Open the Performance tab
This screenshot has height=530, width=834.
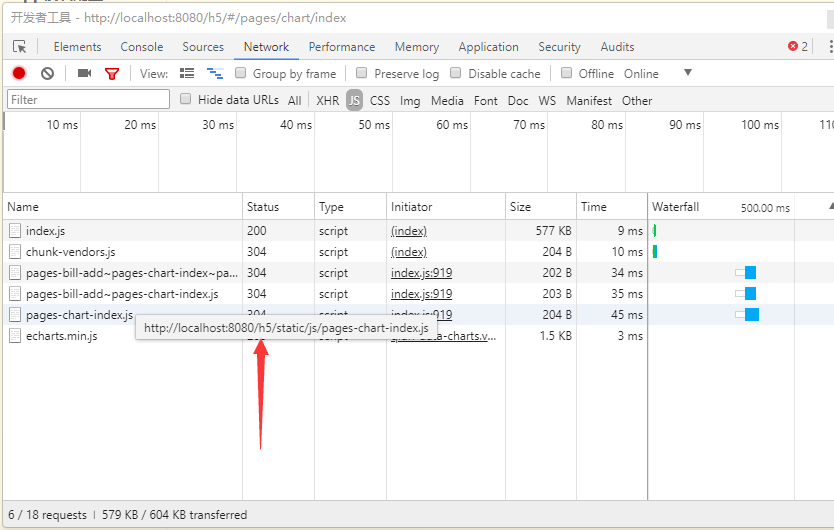click(342, 47)
